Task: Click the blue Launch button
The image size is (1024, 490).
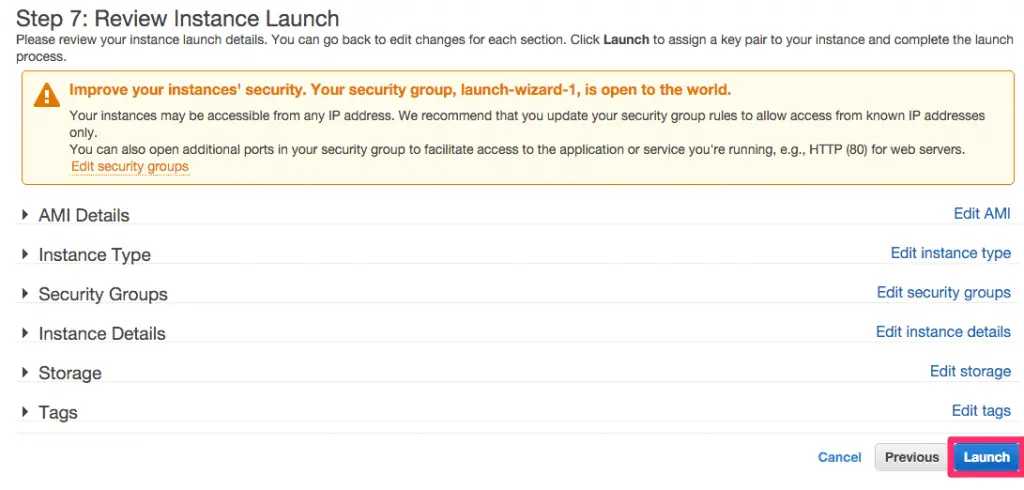Action: [986, 457]
